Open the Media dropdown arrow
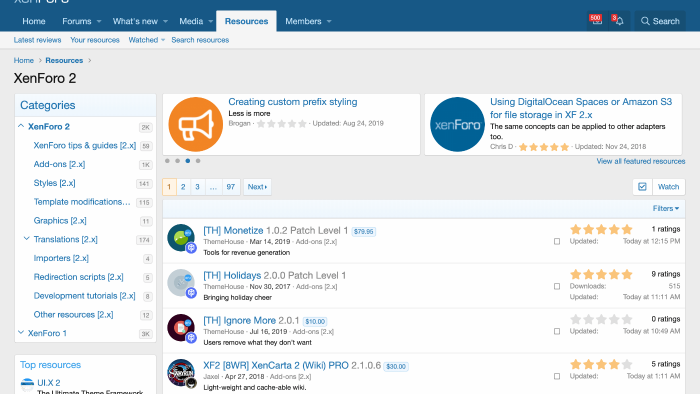 211,21
